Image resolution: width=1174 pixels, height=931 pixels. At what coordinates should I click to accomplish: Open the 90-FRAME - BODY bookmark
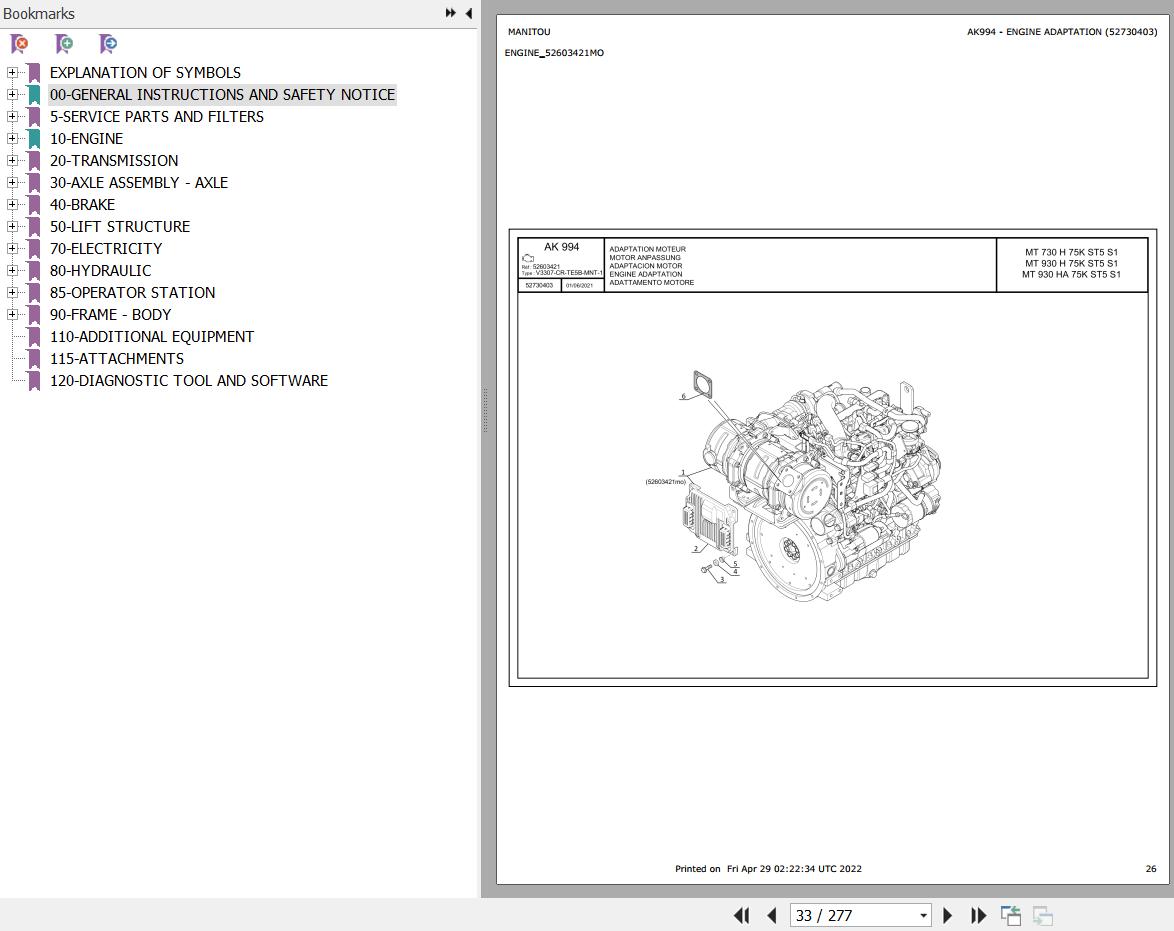tap(110, 315)
